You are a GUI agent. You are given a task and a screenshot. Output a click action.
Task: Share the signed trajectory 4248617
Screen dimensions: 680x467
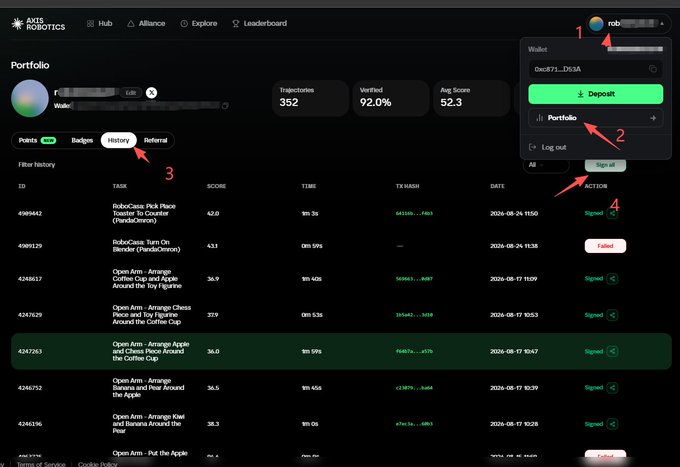[612, 279]
